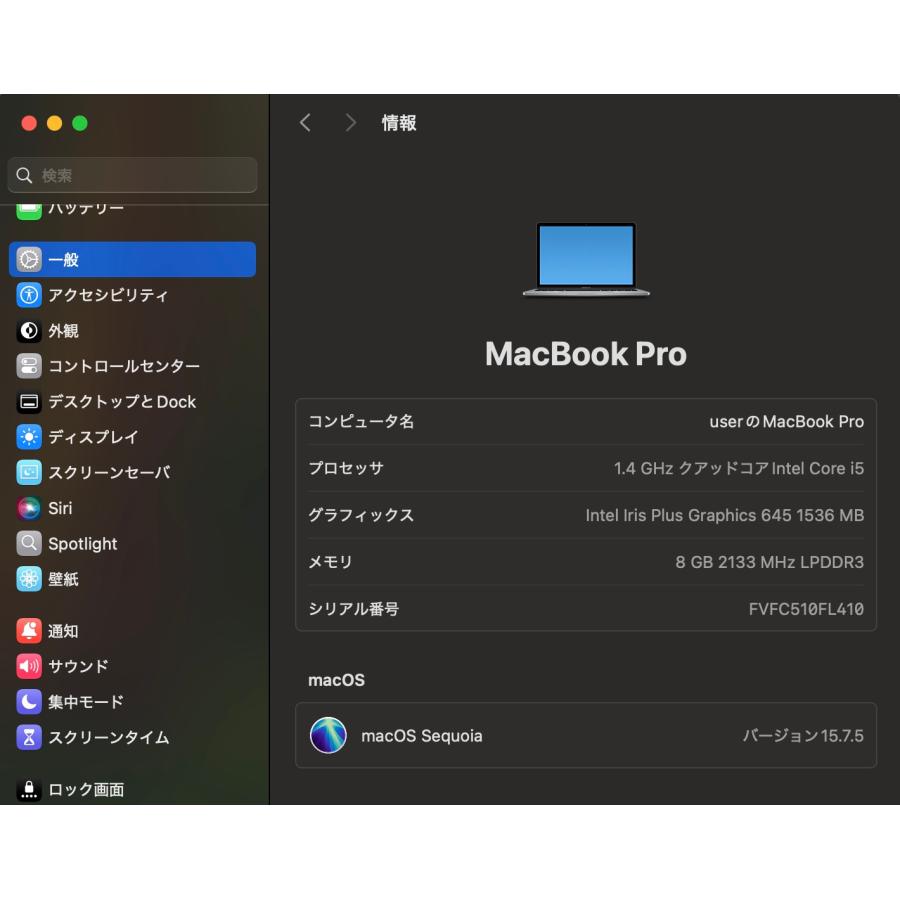Click the macOS Sequoia logo icon
The height and width of the screenshot is (900, 900).
[328, 735]
